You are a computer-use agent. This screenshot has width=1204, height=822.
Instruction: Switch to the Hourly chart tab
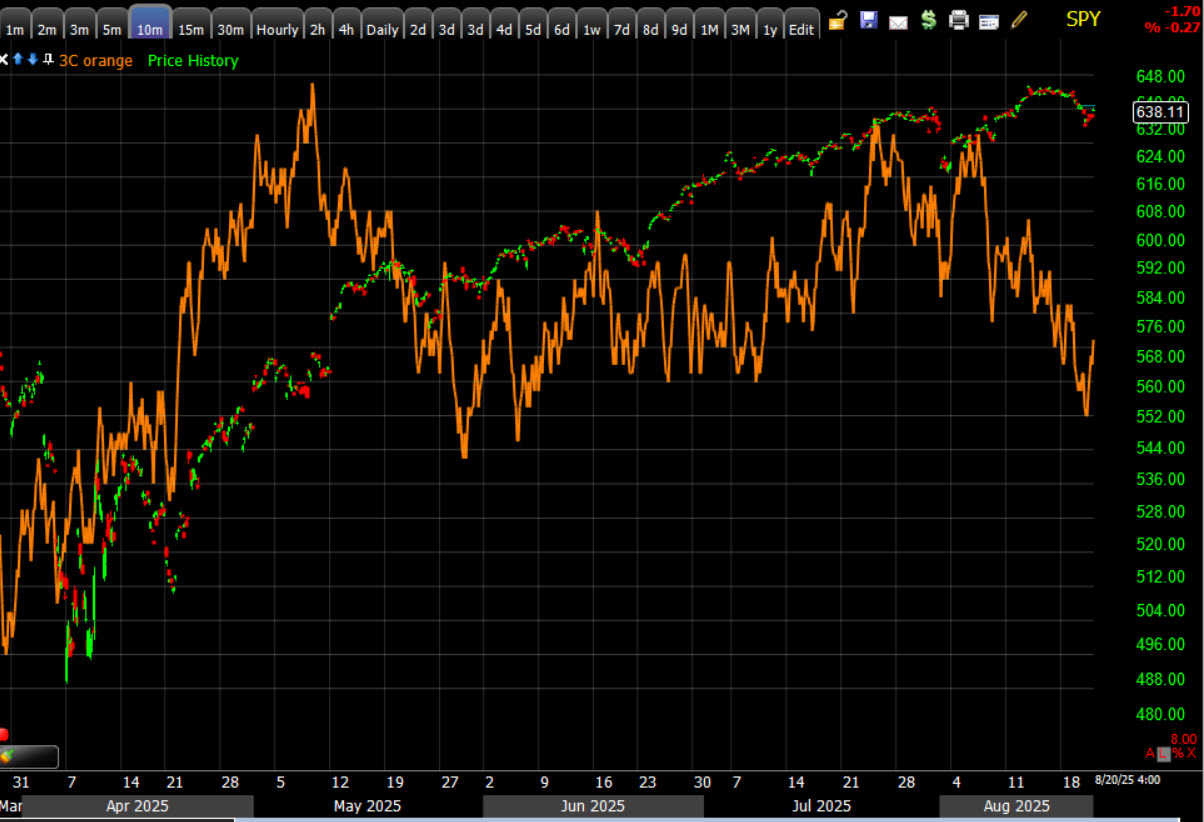point(277,29)
